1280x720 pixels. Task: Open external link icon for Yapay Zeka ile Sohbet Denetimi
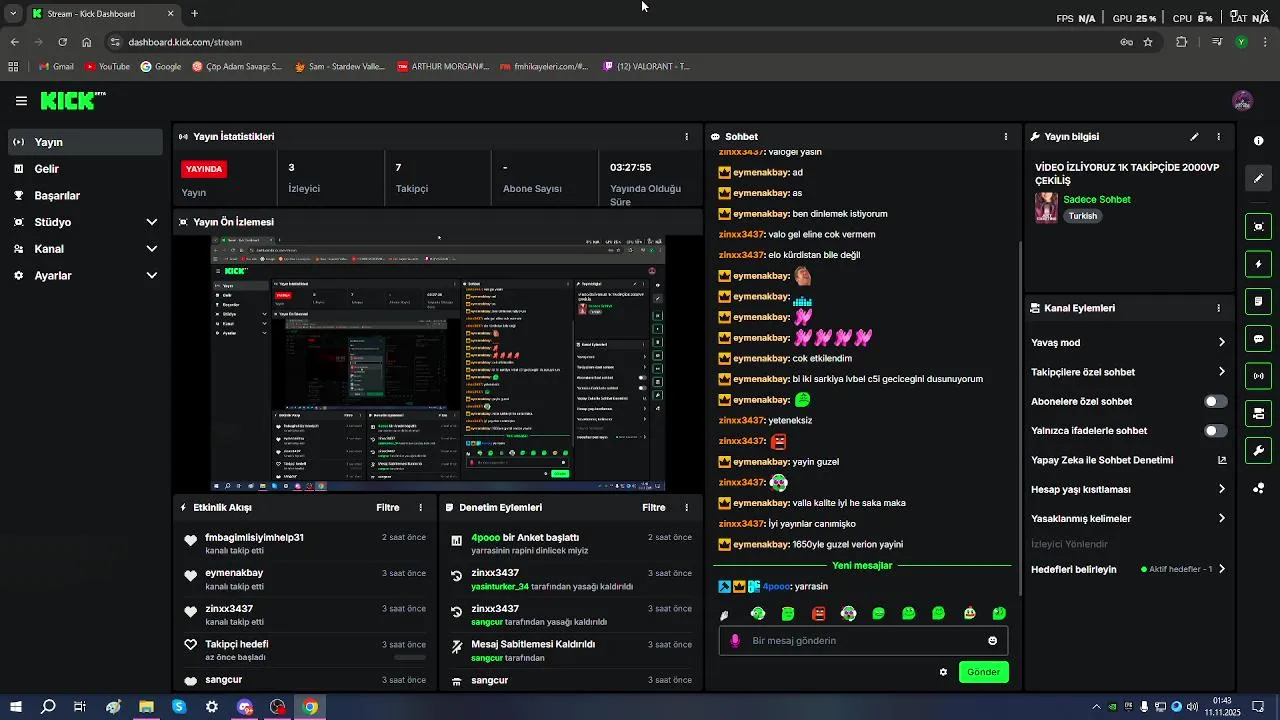pos(1221,461)
